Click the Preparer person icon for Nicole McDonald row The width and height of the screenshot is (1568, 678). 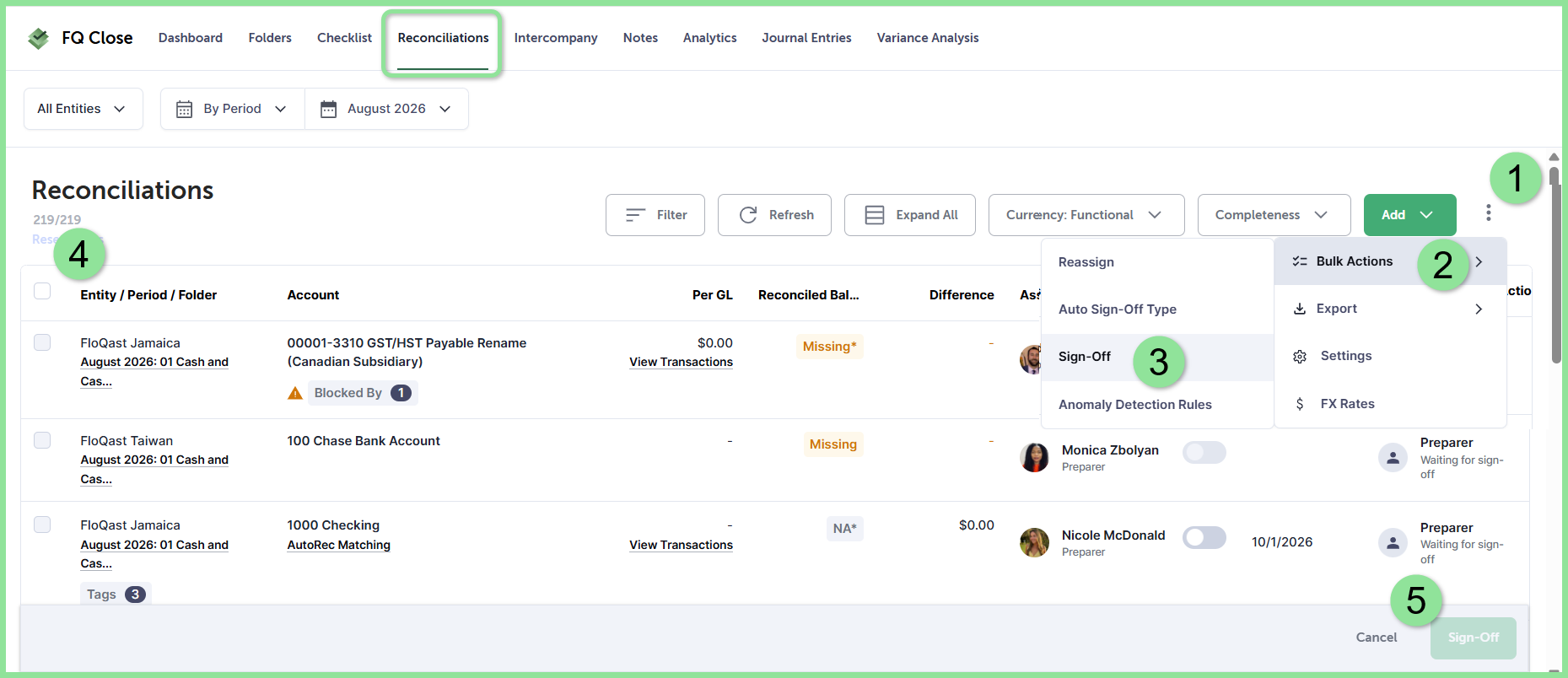(x=1393, y=542)
